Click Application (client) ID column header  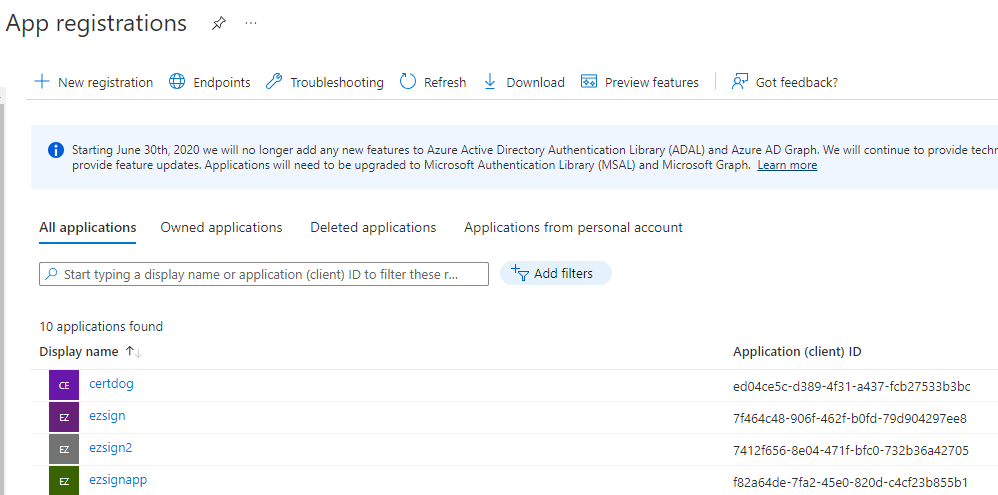(x=797, y=352)
